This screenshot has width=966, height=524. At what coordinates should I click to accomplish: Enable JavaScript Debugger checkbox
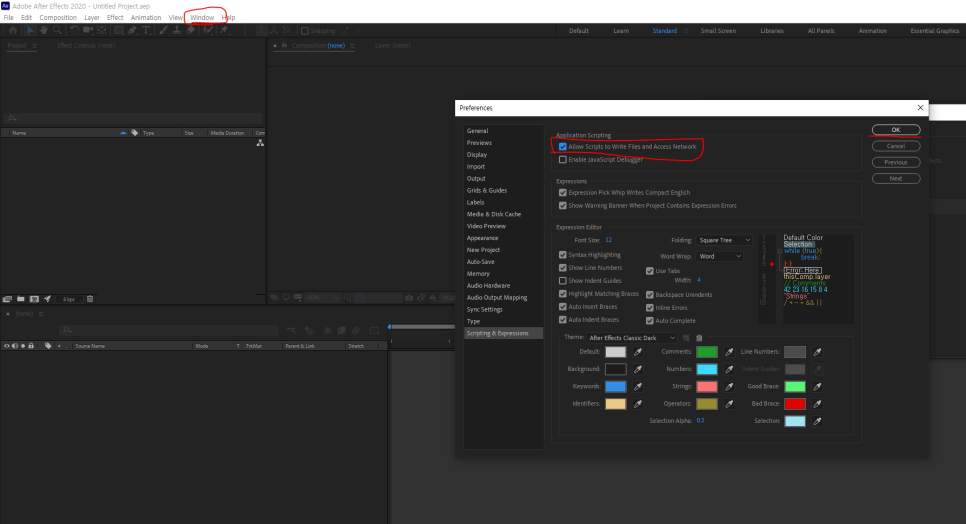(562, 159)
